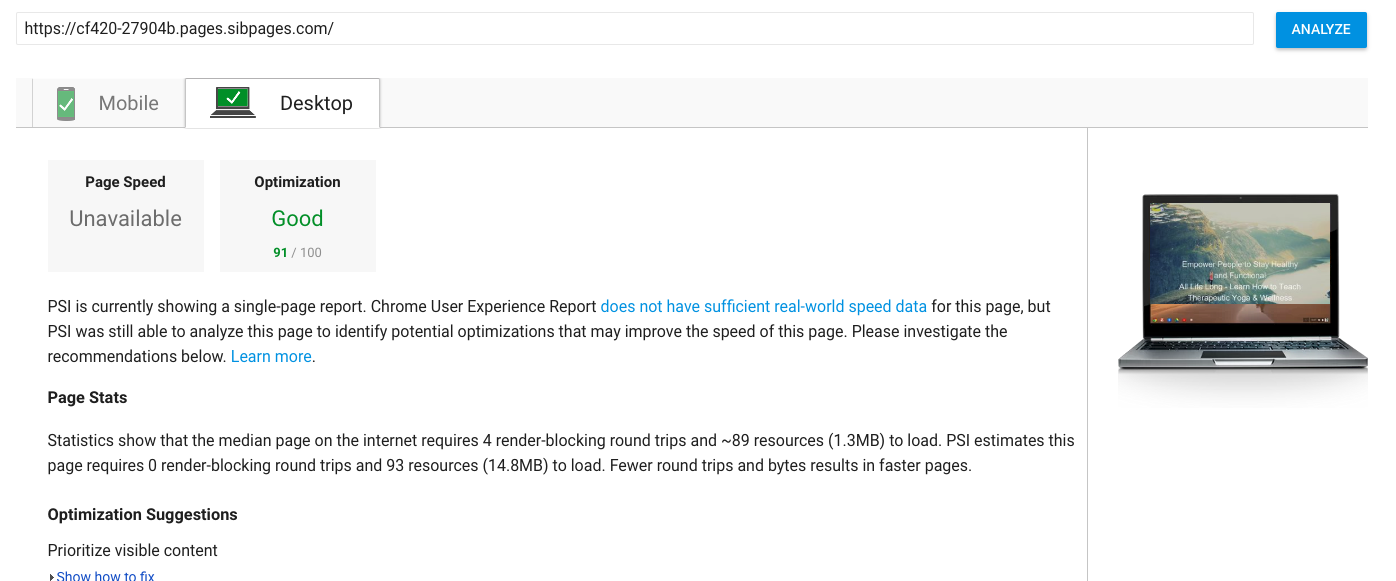Click the green phone icon in Mobile tab
1396x581 pixels.
[66, 103]
